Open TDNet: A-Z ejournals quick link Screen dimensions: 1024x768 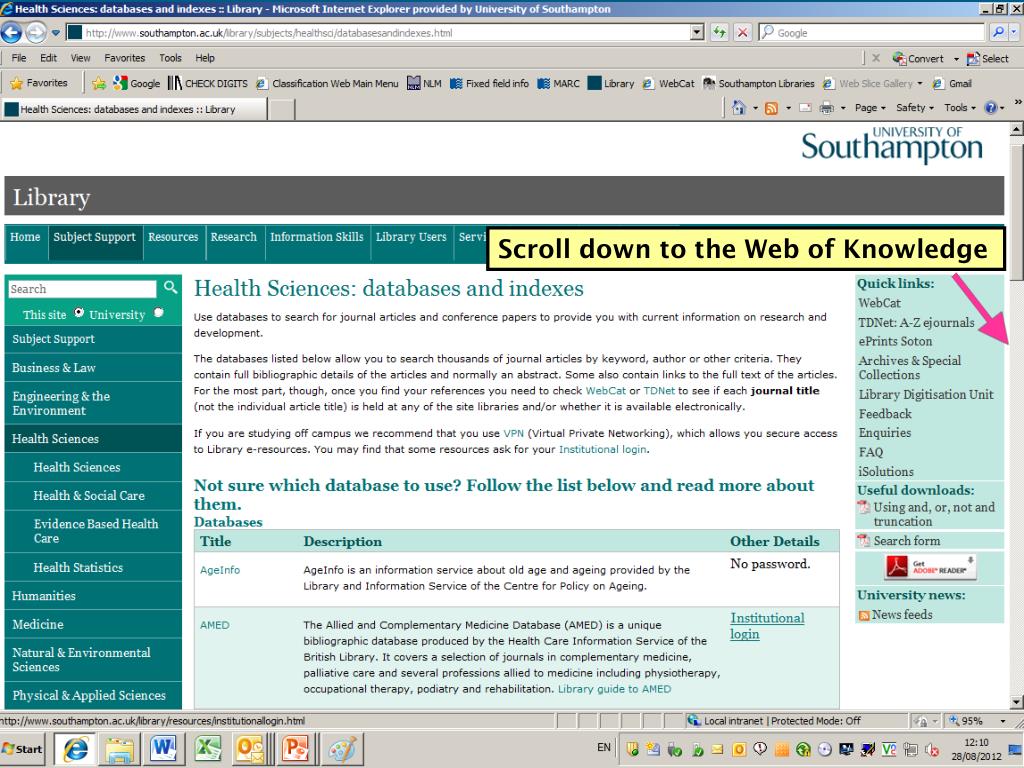(916, 322)
